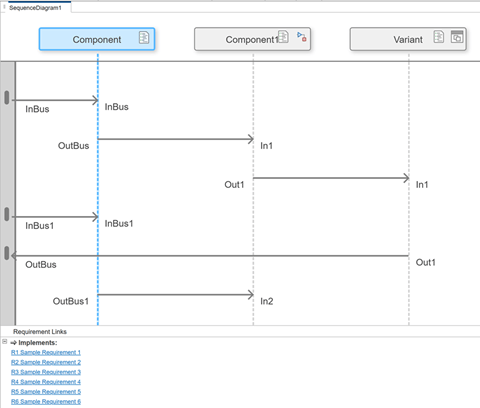Viewport: 480px width, 408px height.
Task: Select the Component1 lifeline header
Action: click(x=252, y=39)
